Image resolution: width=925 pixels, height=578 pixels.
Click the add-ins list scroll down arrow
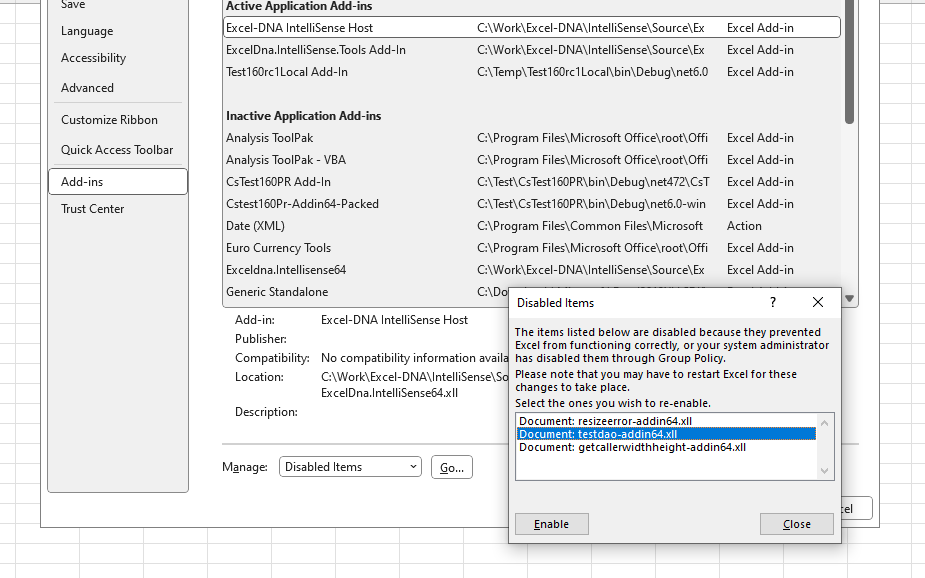(849, 298)
